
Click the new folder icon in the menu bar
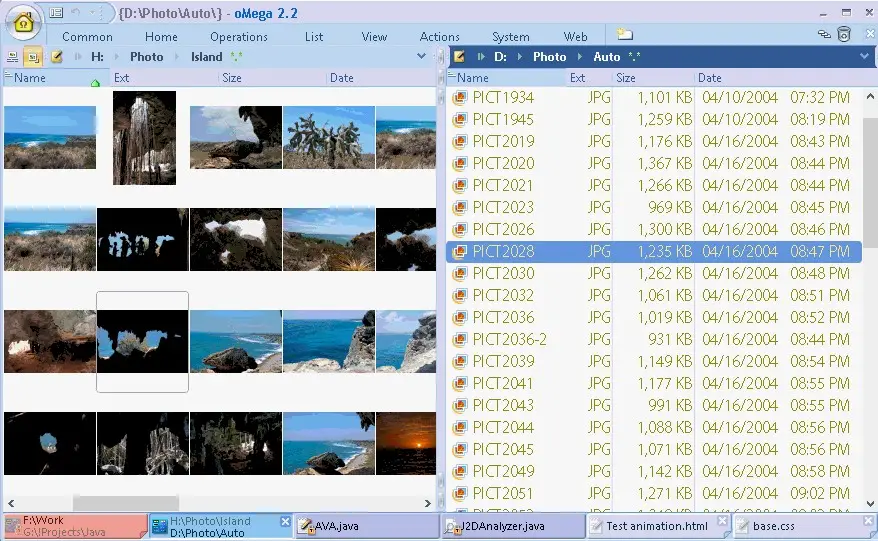tap(625, 35)
